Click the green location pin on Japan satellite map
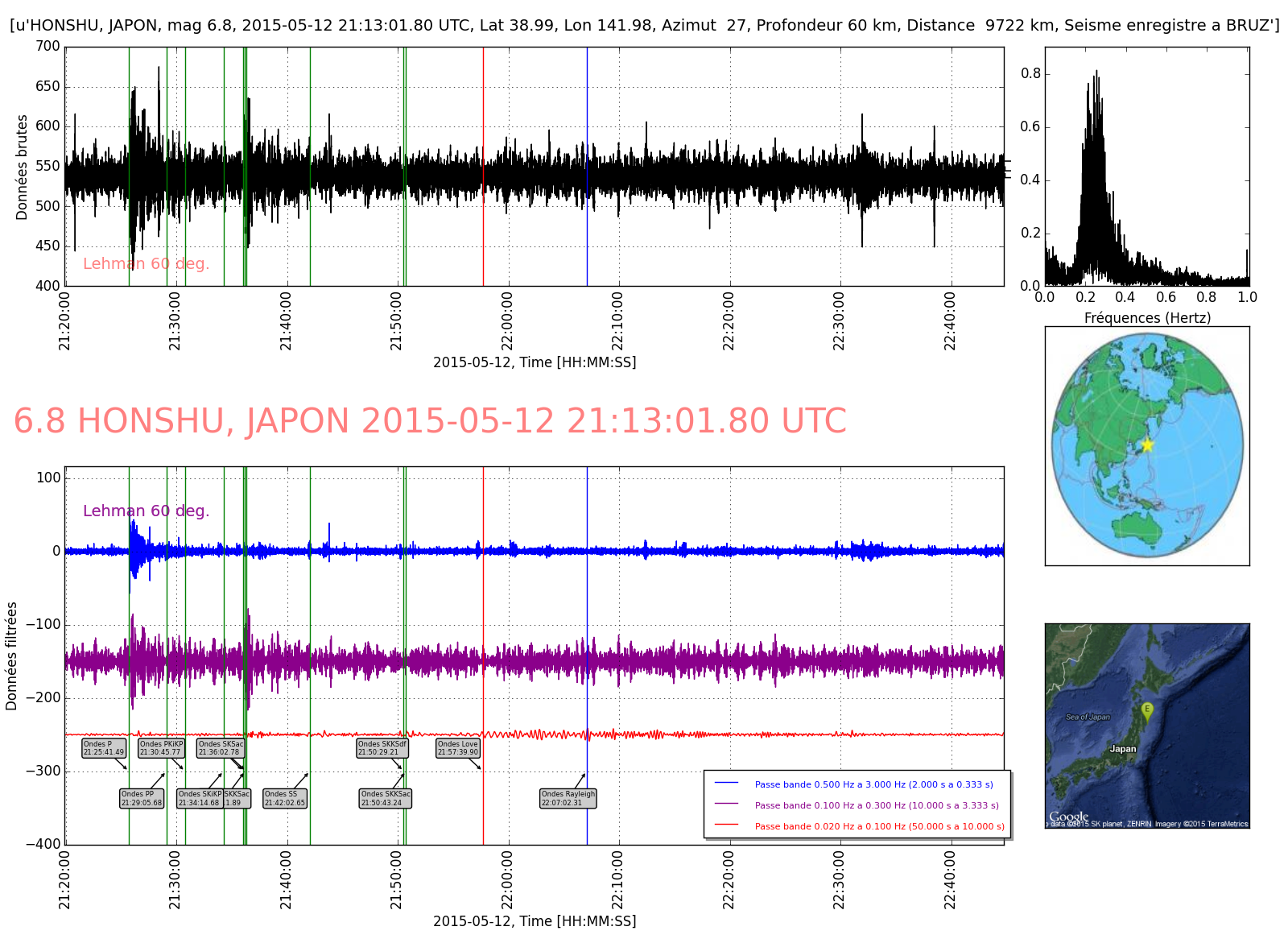 point(1147,710)
